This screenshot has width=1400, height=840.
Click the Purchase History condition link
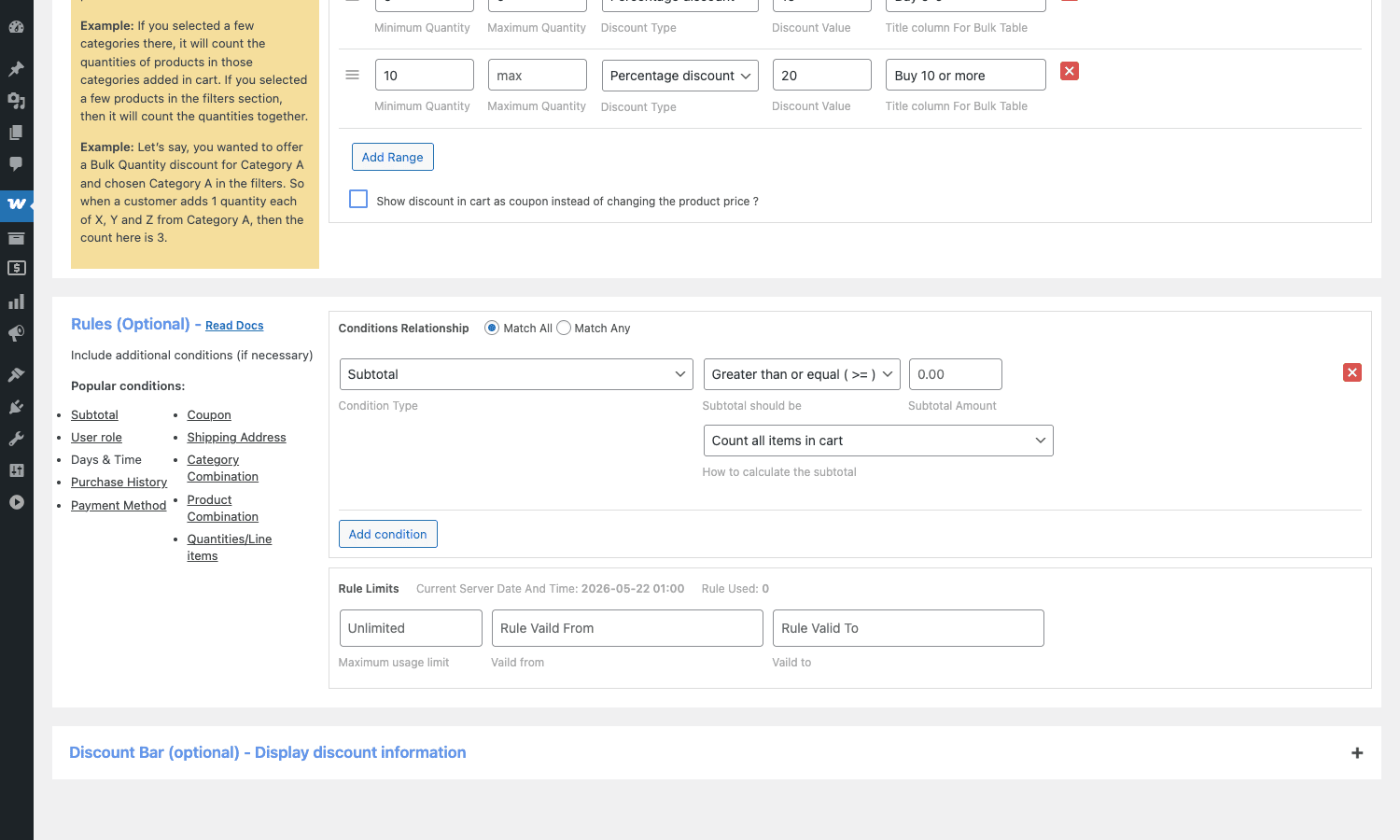click(x=119, y=483)
